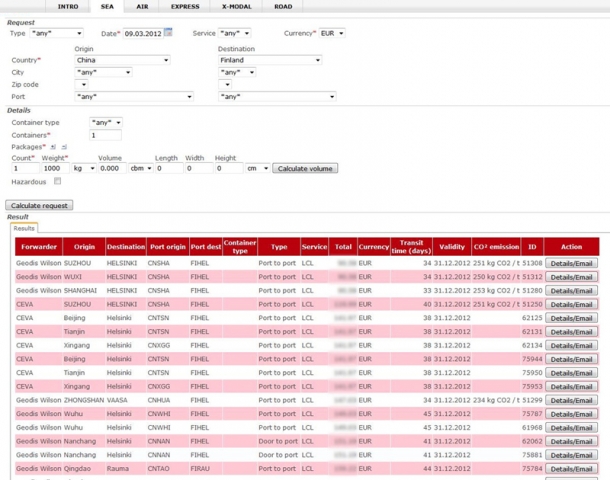Open the date picker calendar icon
The image size is (610, 480).
(168, 33)
